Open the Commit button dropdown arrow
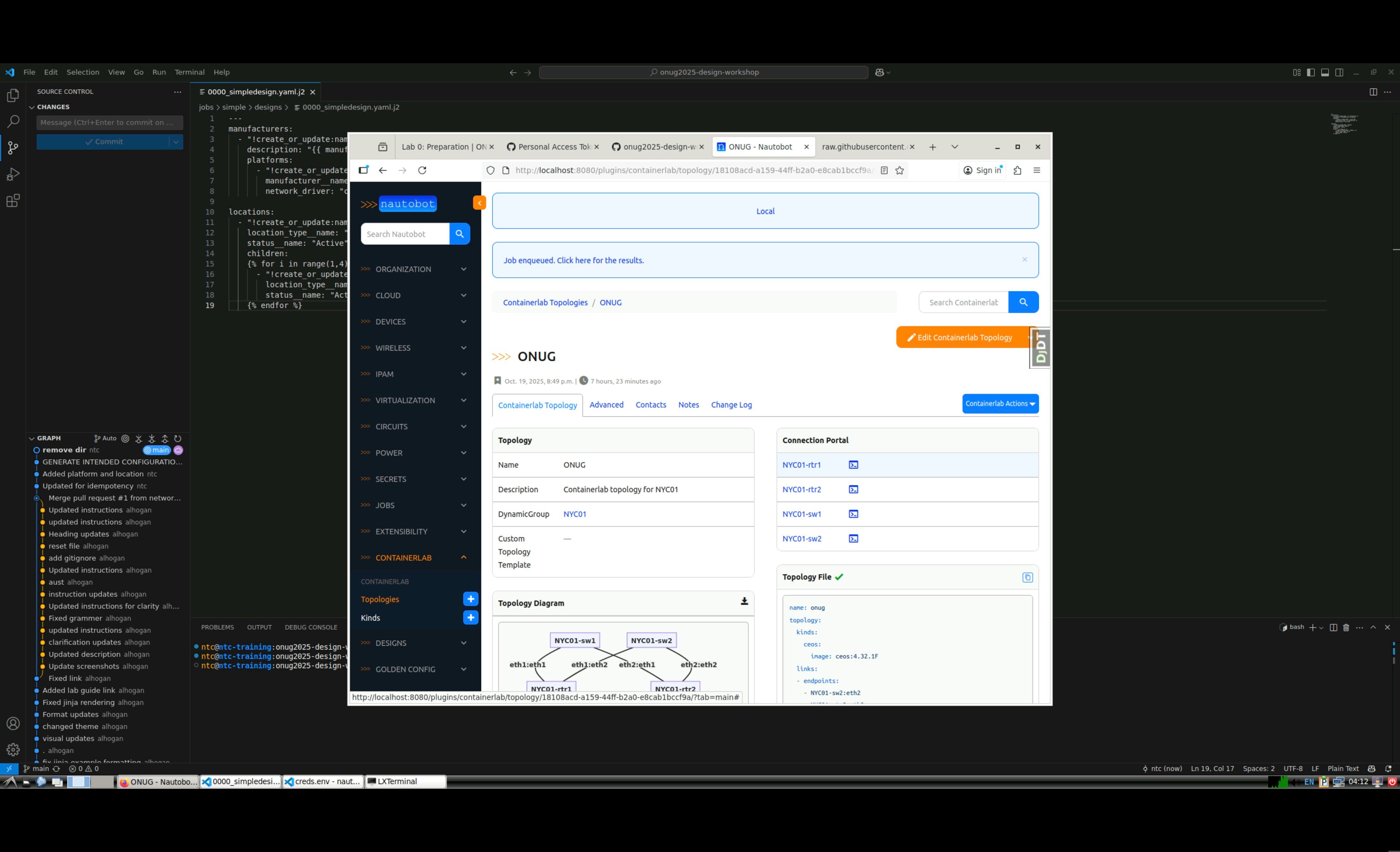This screenshot has height=852, width=1400. pos(176,142)
